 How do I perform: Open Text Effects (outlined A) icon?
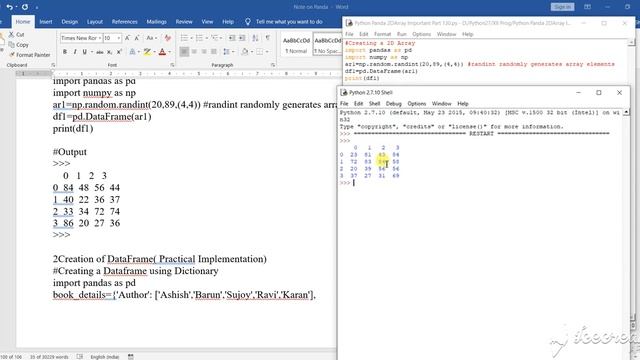(132, 52)
